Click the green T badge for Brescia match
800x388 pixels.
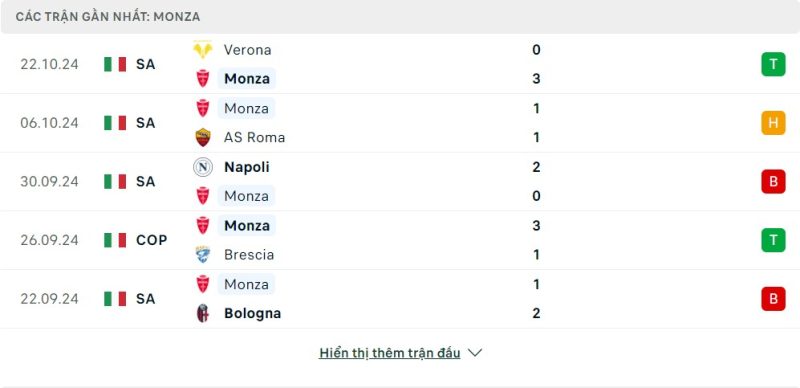773,240
